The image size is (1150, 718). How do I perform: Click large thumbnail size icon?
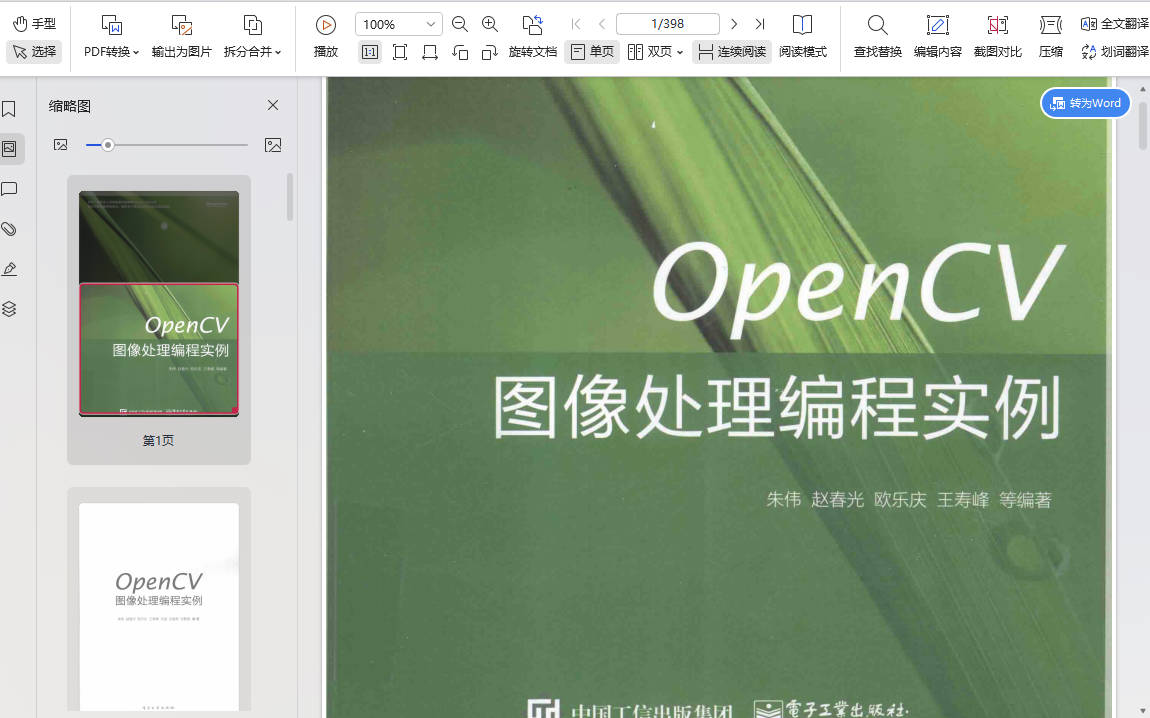coord(273,145)
